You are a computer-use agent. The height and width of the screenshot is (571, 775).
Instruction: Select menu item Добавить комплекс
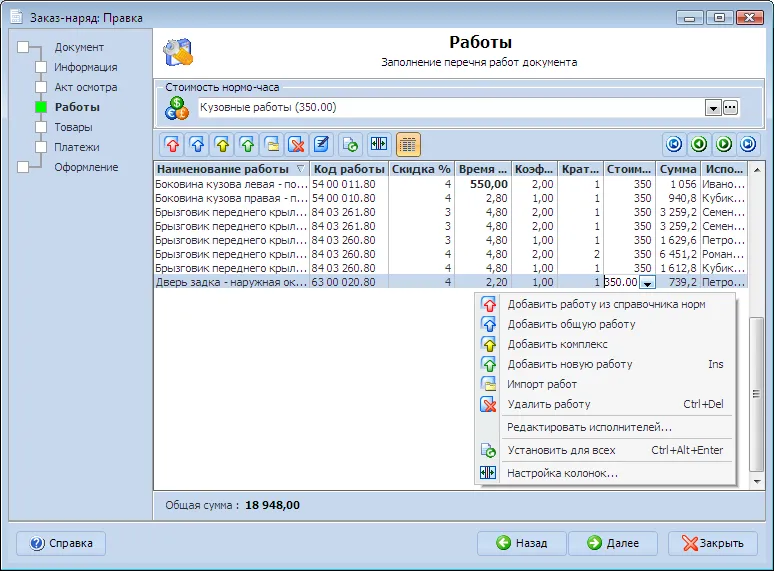click(x=606, y=344)
